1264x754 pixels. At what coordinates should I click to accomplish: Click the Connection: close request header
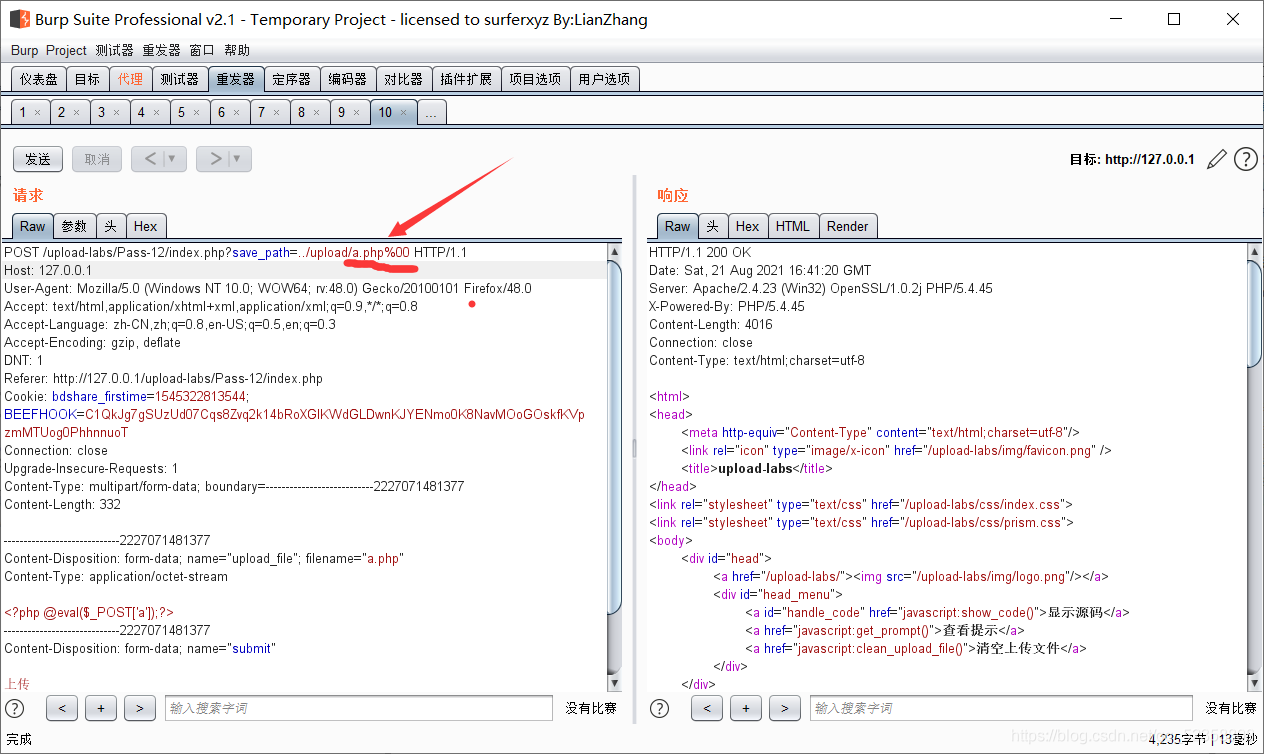[x=56, y=450]
